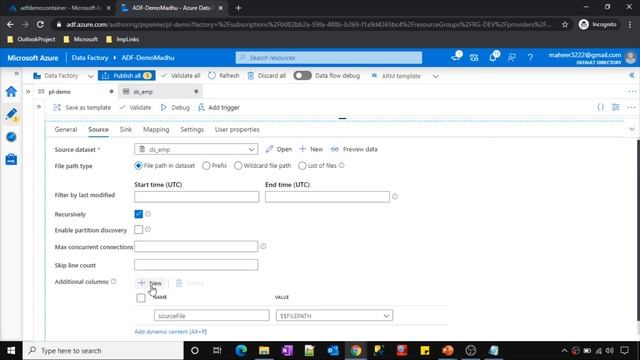
Task: Expand the left sidebar double chevron
Action: click(16, 73)
